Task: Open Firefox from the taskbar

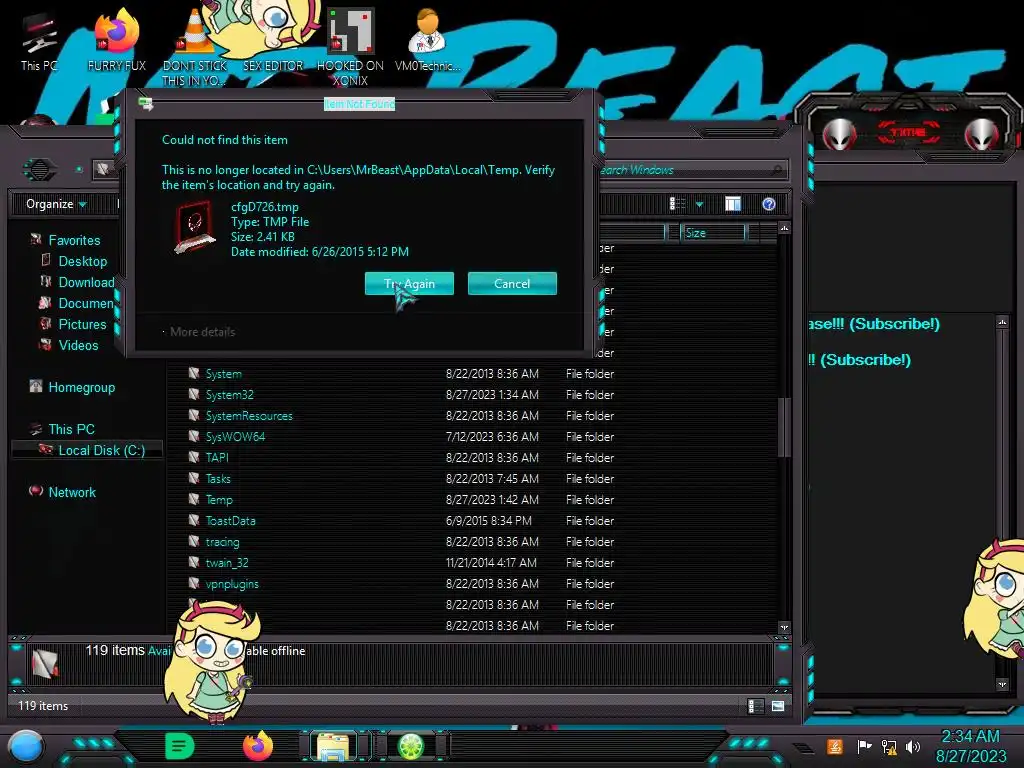Action: 258,745
